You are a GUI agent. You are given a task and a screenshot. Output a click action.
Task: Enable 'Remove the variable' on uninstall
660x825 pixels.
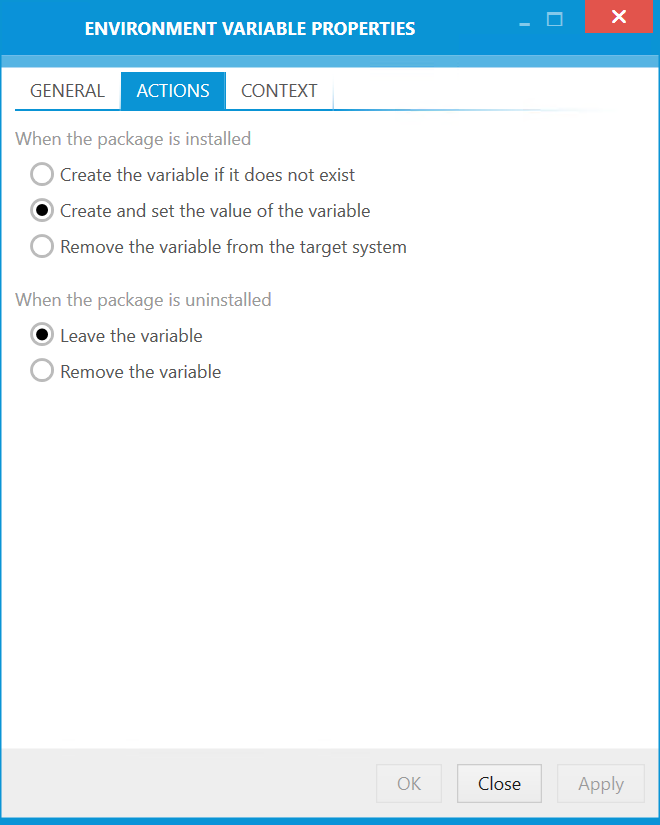(x=42, y=372)
